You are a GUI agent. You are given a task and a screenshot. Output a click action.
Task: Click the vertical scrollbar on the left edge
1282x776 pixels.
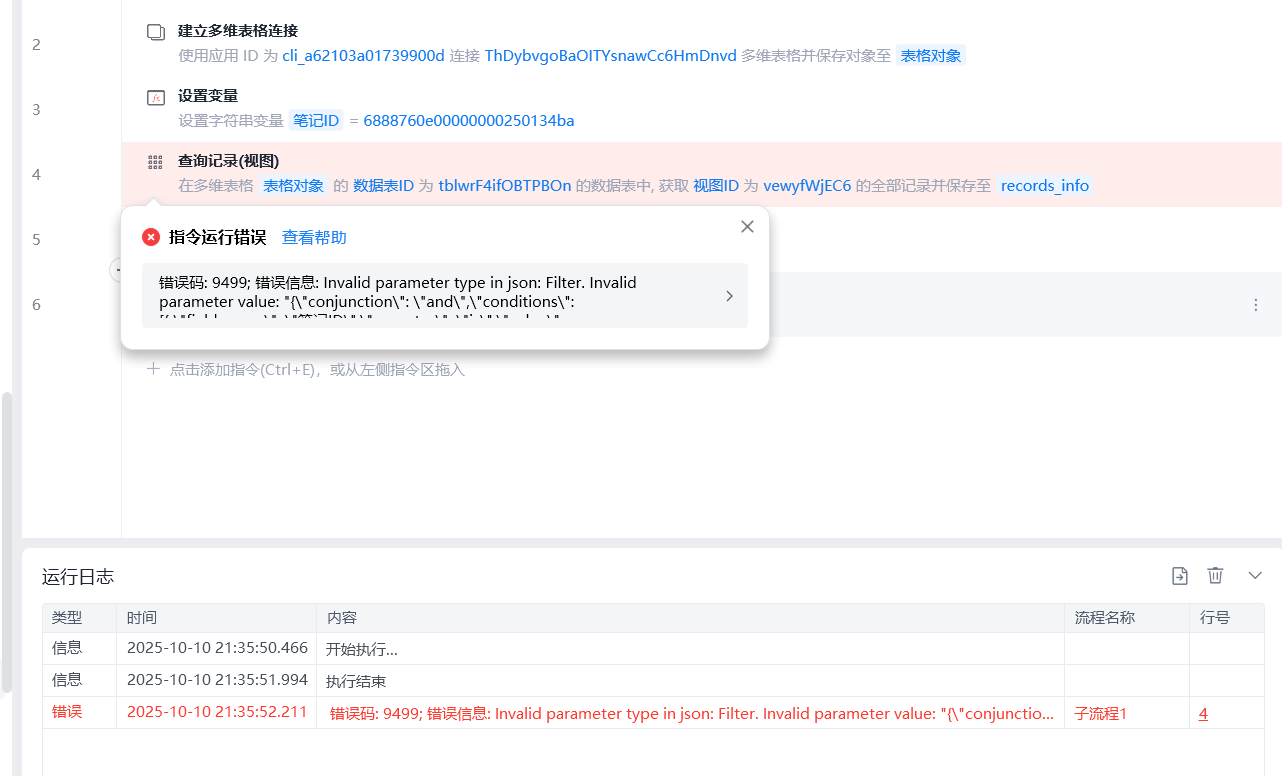click(x=6, y=541)
